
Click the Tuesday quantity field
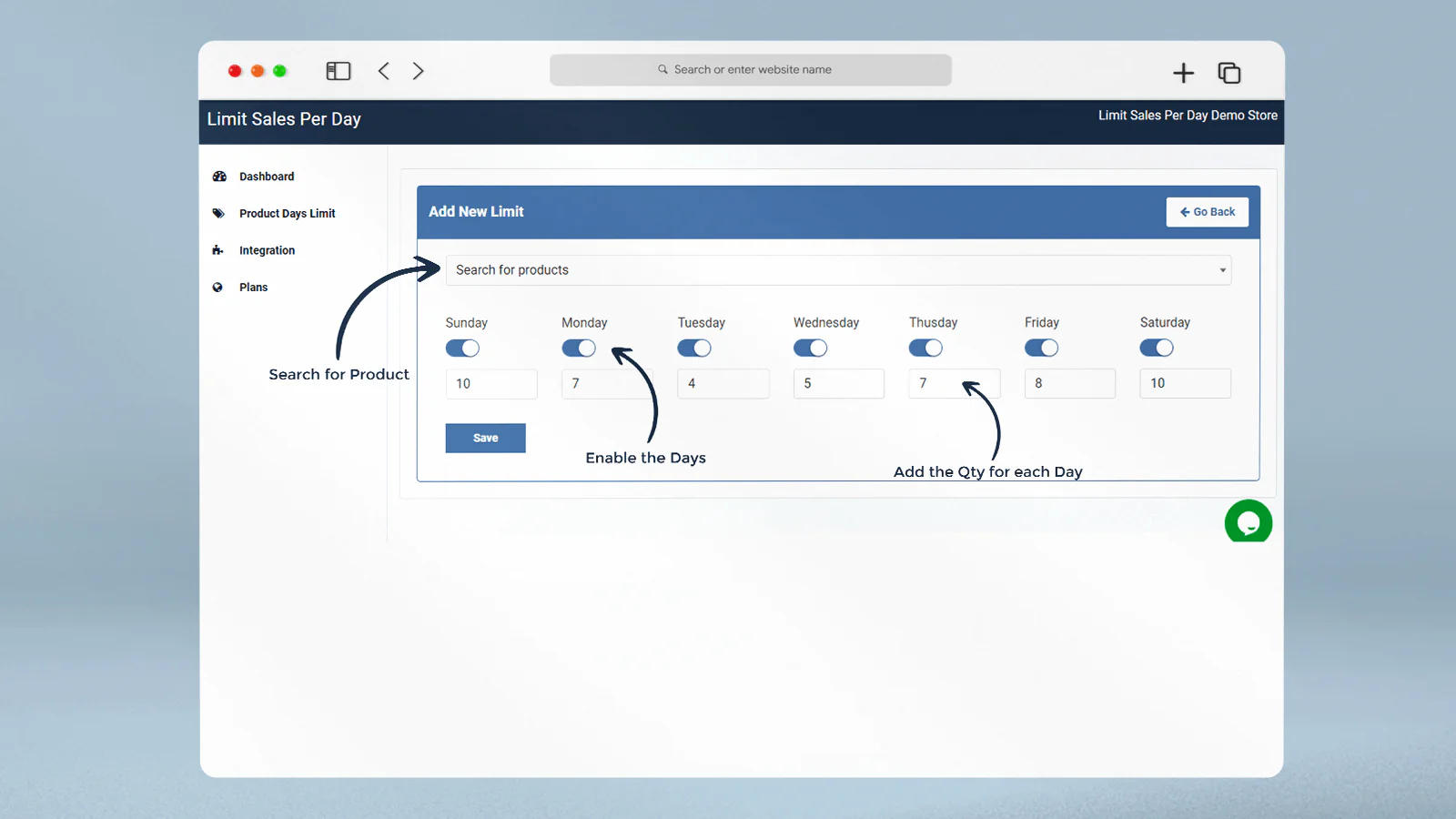[723, 383]
